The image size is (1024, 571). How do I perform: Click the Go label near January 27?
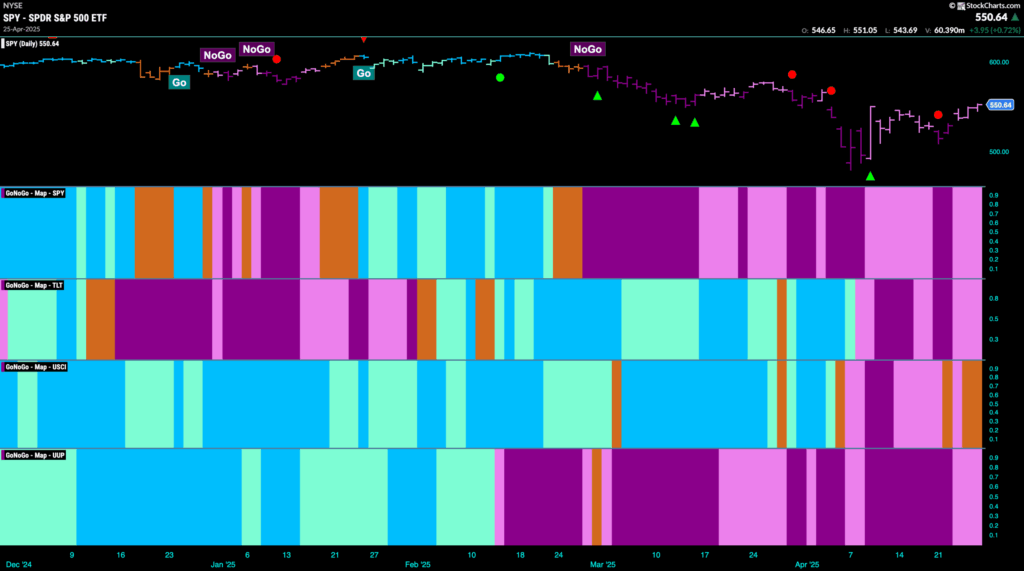pos(363,73)
